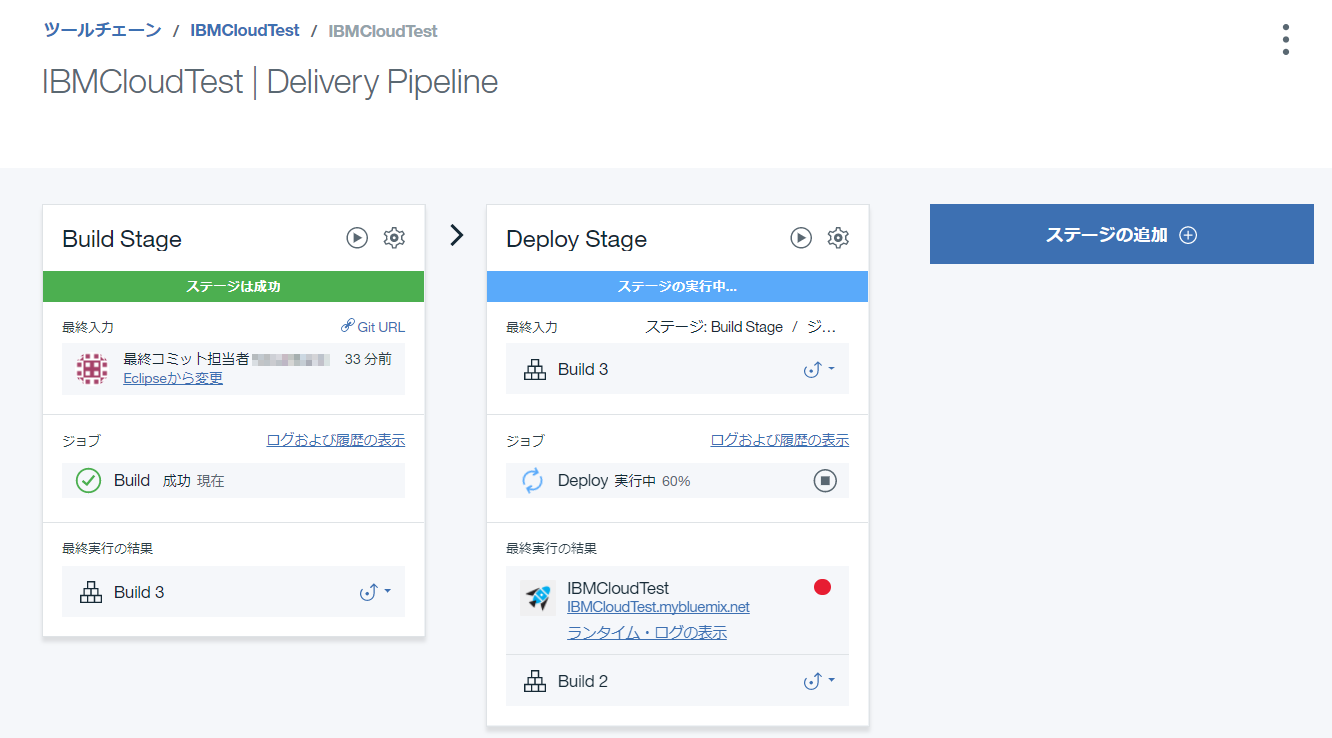The height and width of the screenshot is (738, 1332).
Task: Click the committer avatar in Build Stage
Action: pyautogui.click(x=92, y=370)
